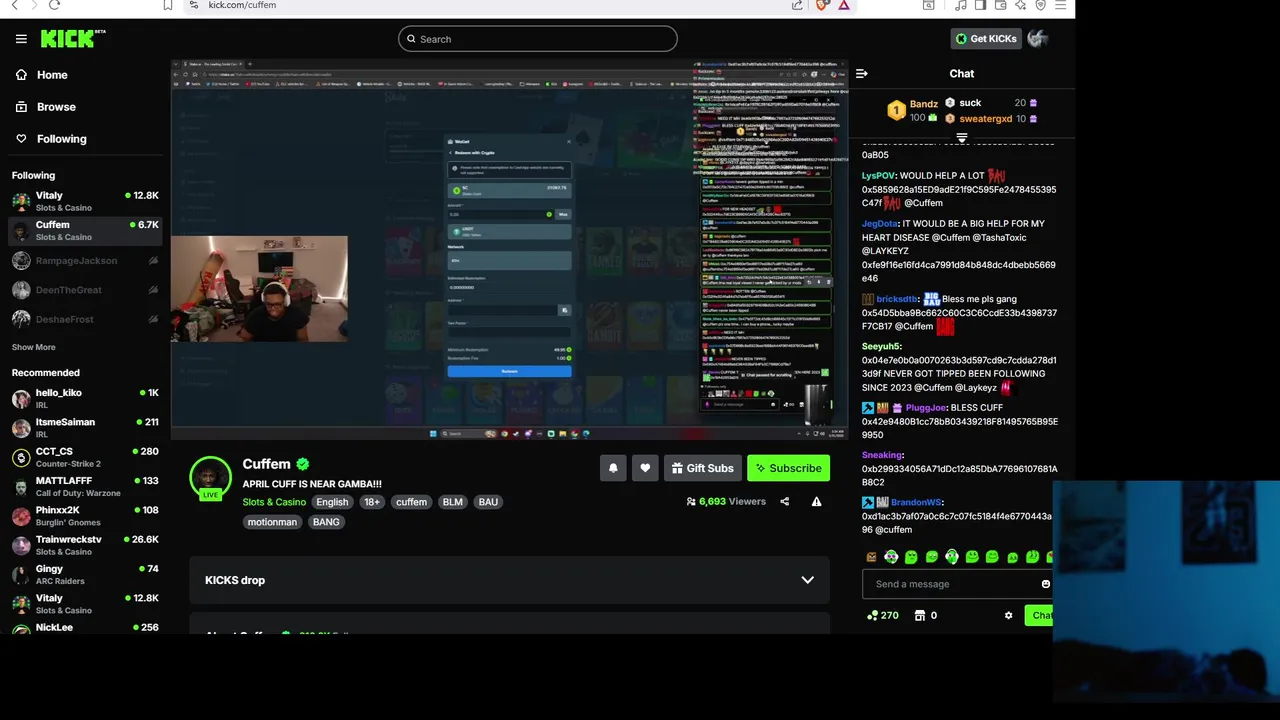The image size is (1280, 720).
Task: Click the Brave Shields lion icon
Action: [822, 5]
